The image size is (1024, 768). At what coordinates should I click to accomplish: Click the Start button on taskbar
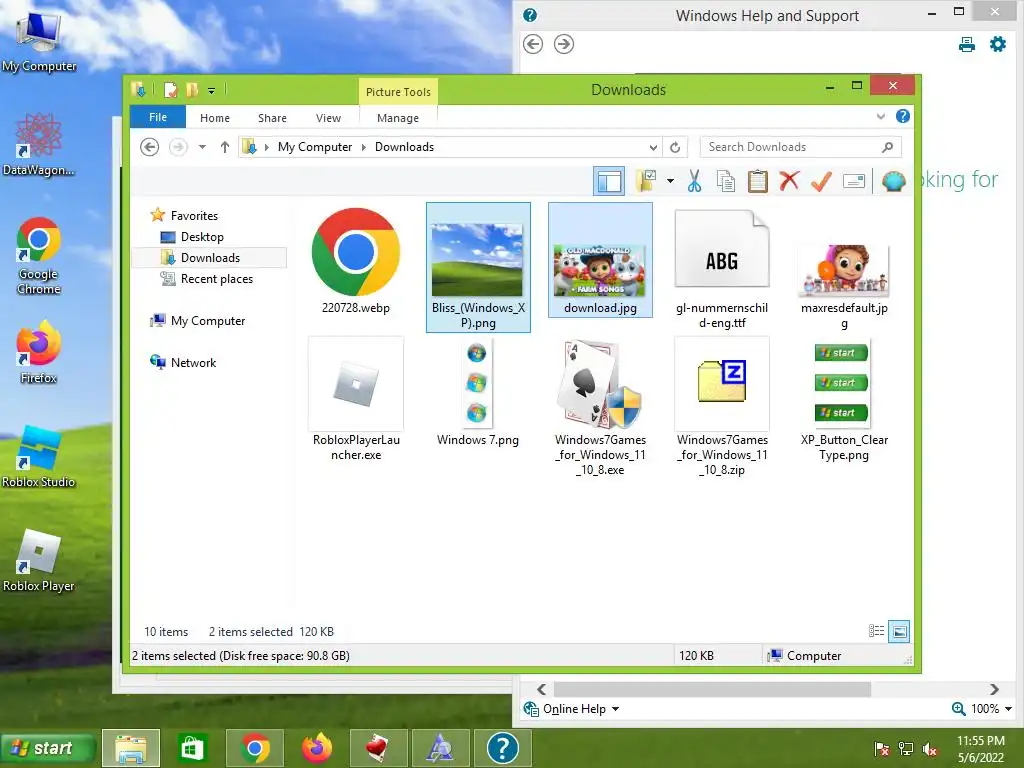pos(48,748)
